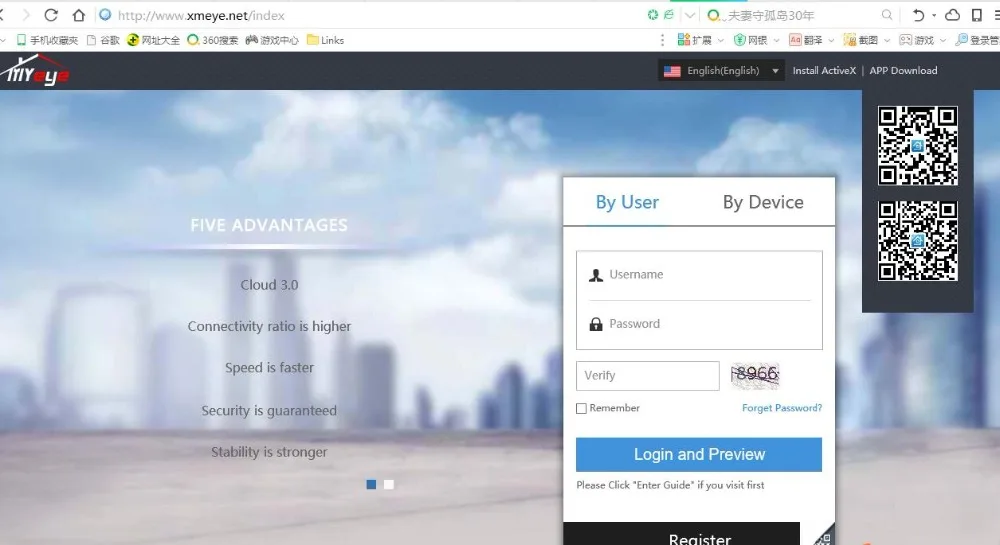Click the 'Security is guaranteed' text

tap(269, 411)
